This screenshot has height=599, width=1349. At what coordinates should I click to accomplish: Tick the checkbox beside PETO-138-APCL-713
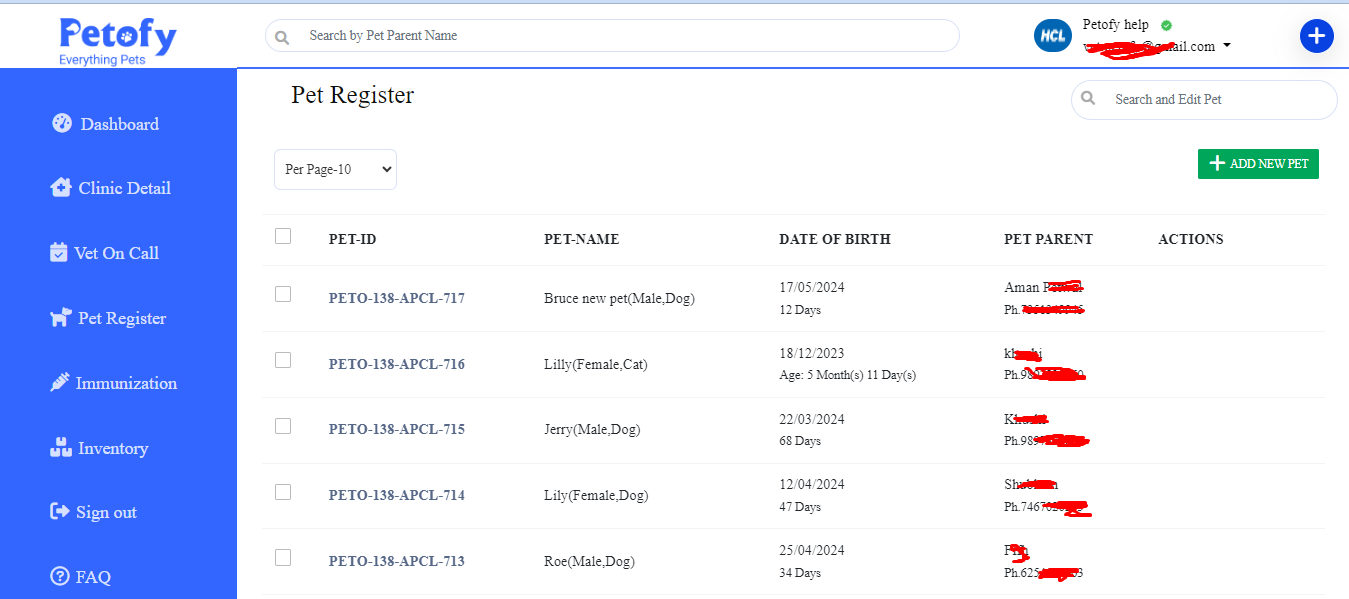point(283,558)
